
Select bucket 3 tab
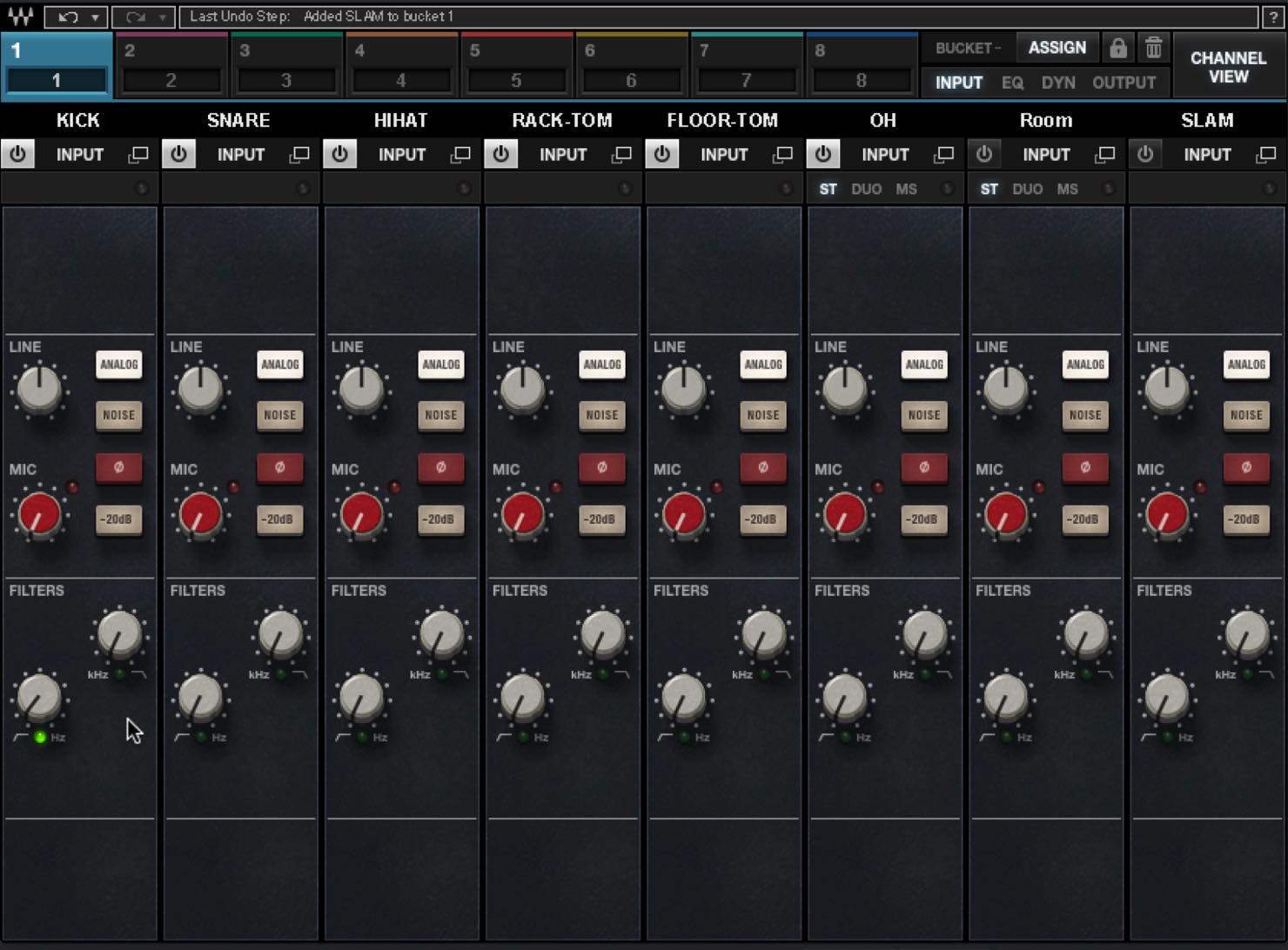[285, 65]
